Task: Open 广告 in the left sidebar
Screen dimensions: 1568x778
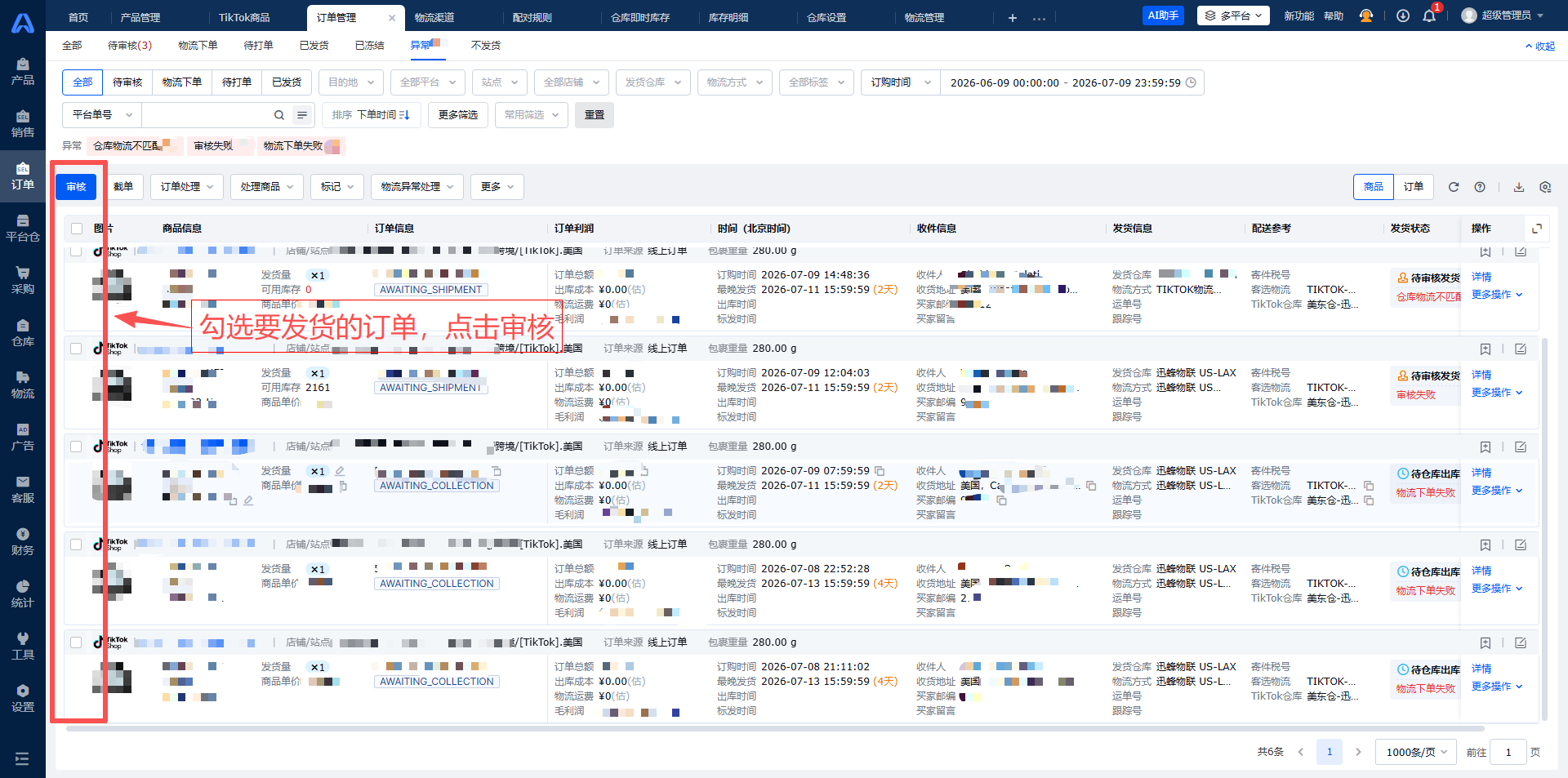Action: pos(23,438)
